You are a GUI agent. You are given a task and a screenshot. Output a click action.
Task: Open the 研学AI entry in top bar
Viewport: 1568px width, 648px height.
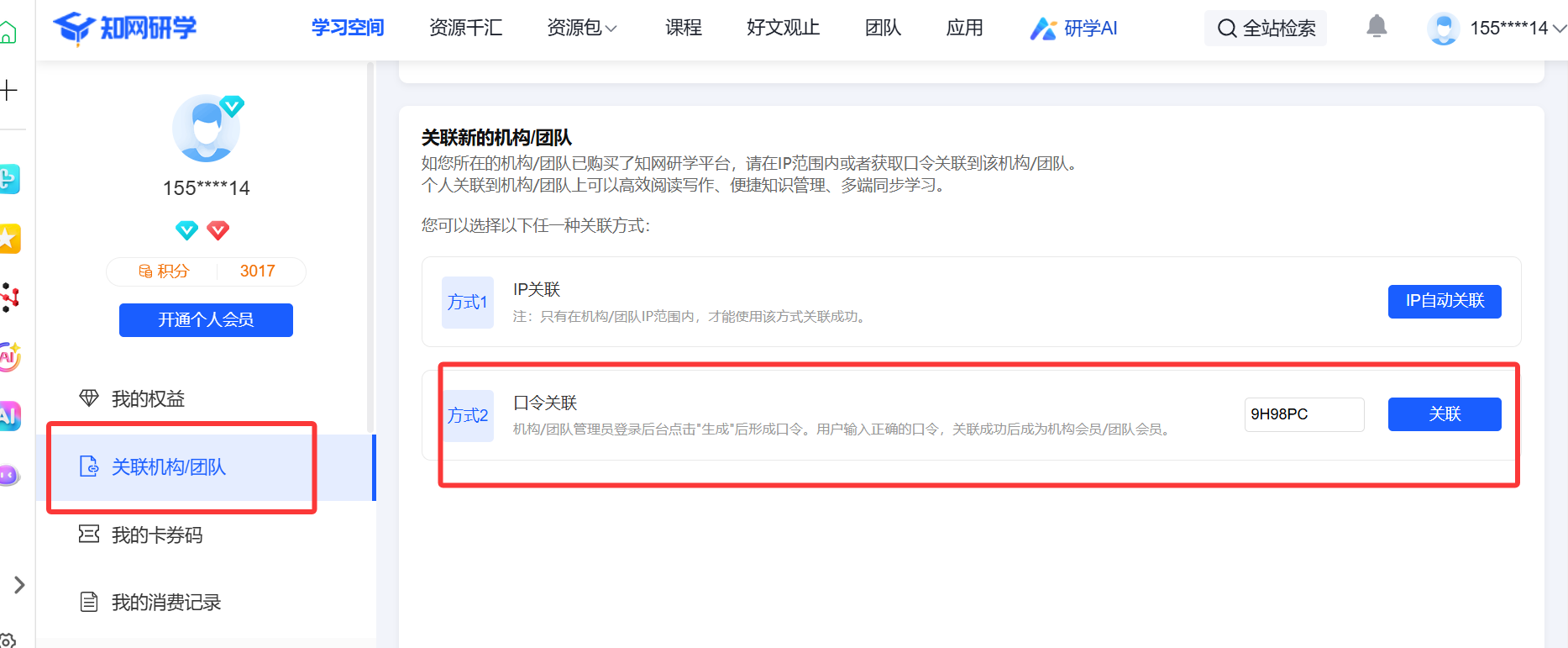[x=1074, y=29]
